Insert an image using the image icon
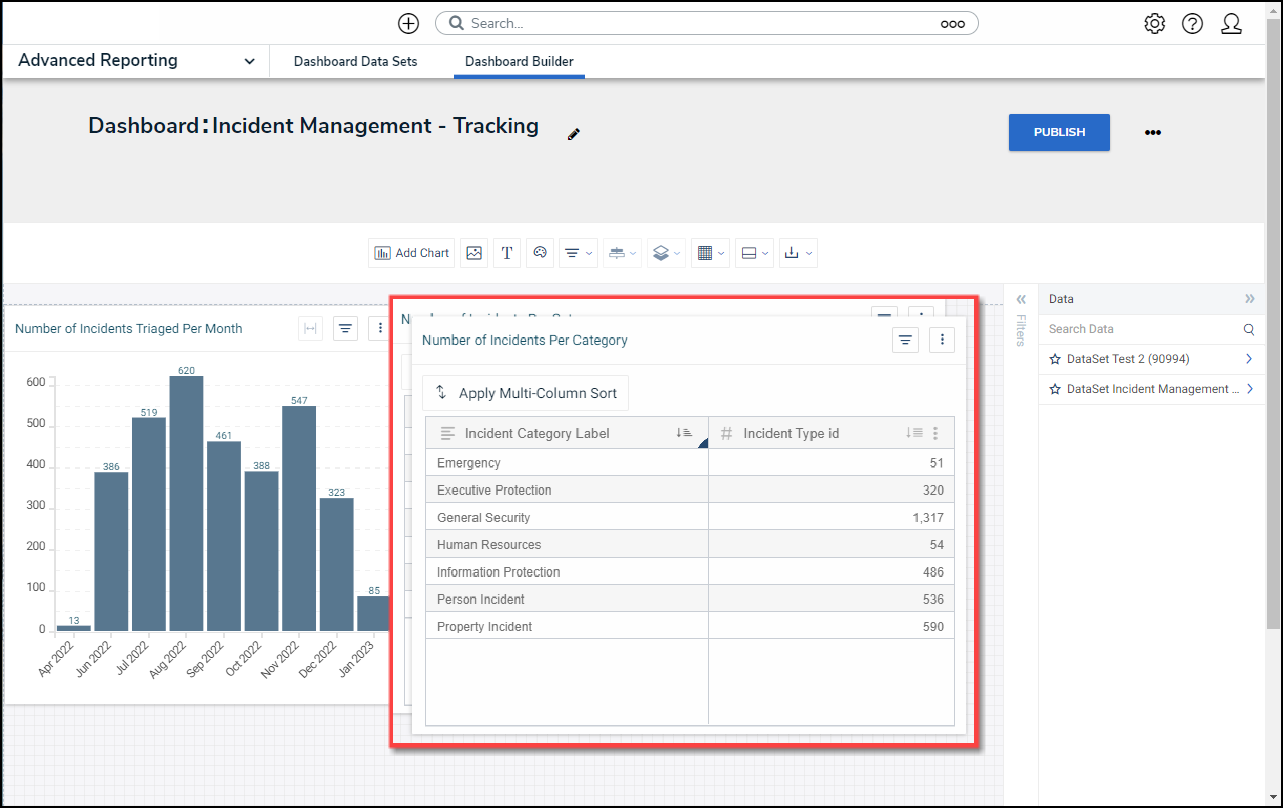The height and width of the screenshot is (808, 1283). (x=474, y=253)
